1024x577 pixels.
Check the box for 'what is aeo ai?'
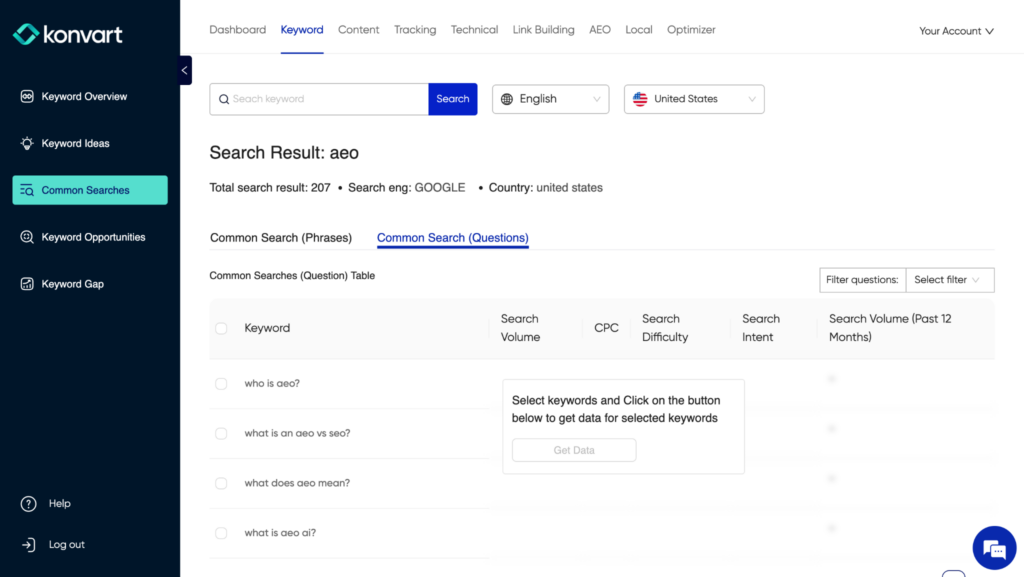[x=221, y=533]
